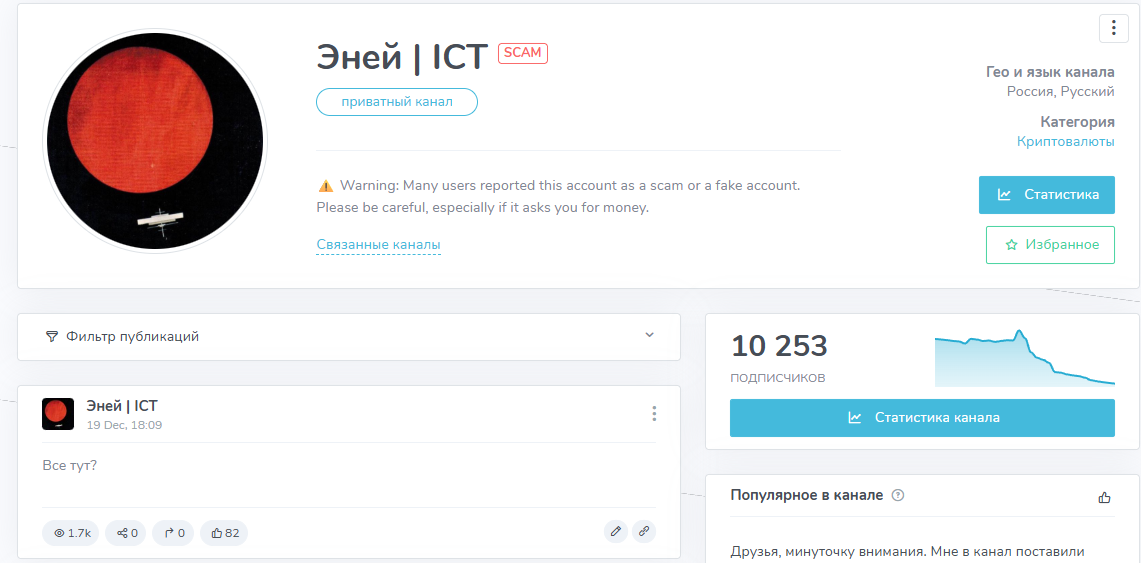Click the приватный канал badge
Image resolution: width=1141 pixels, height=563 pixels.
click(x=397, y=102)
